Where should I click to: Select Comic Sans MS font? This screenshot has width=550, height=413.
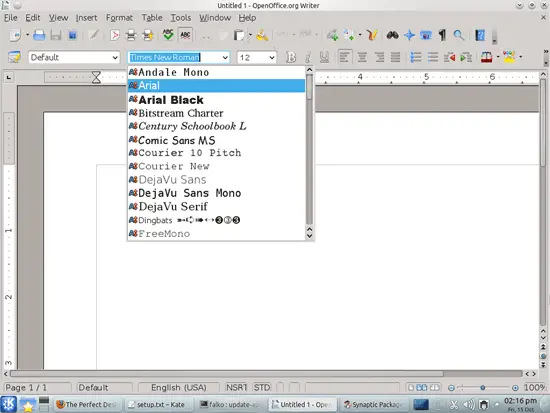coord(216,140)
